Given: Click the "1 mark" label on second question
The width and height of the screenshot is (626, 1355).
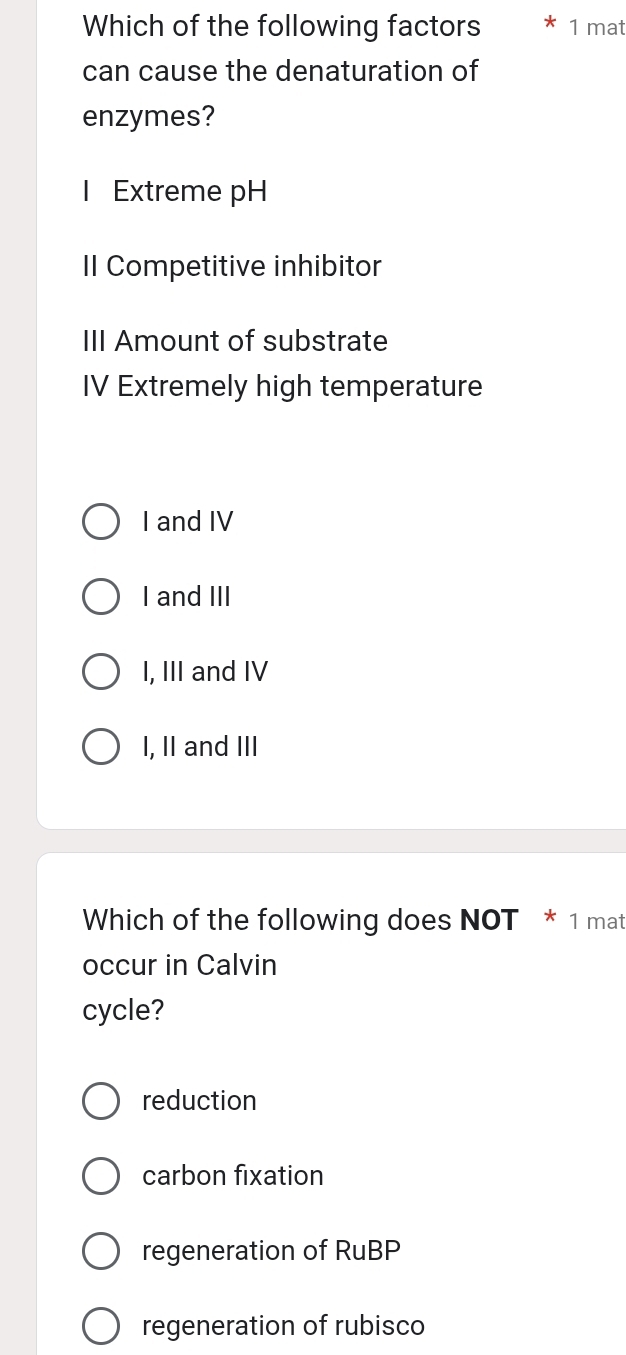Looking at the screenshot, I should pyautogui.click(x=599, y=921).
